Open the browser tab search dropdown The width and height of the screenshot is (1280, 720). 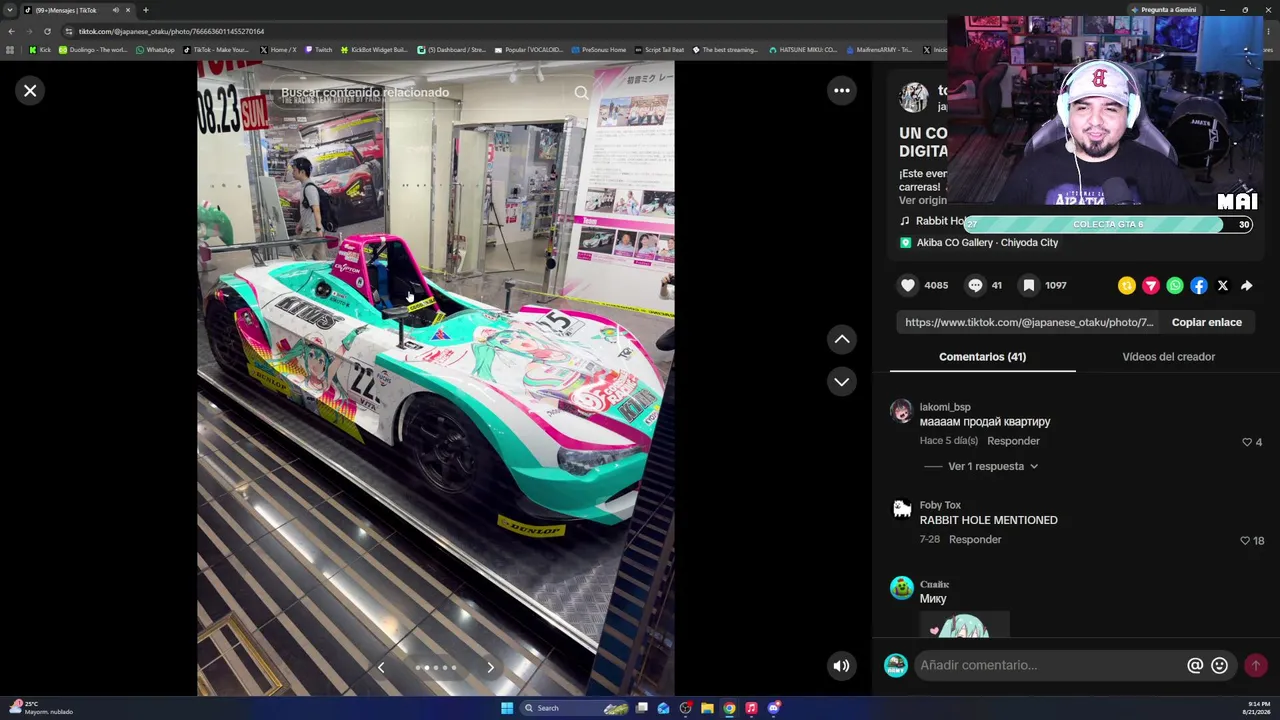point(10,10)
